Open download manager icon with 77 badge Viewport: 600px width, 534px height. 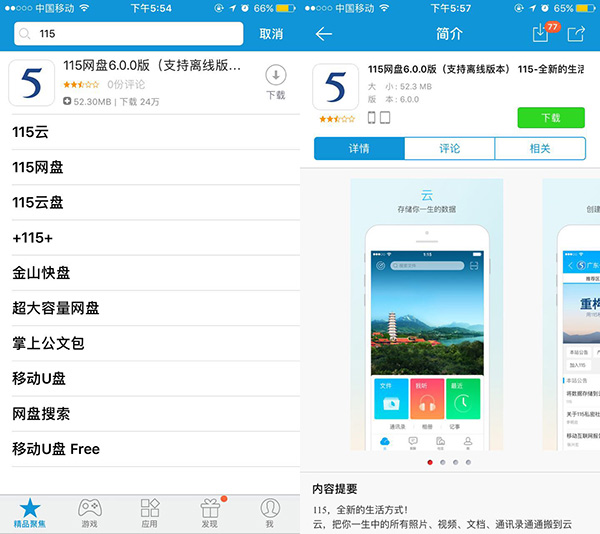pyautogui.click(x=545, y=32)
